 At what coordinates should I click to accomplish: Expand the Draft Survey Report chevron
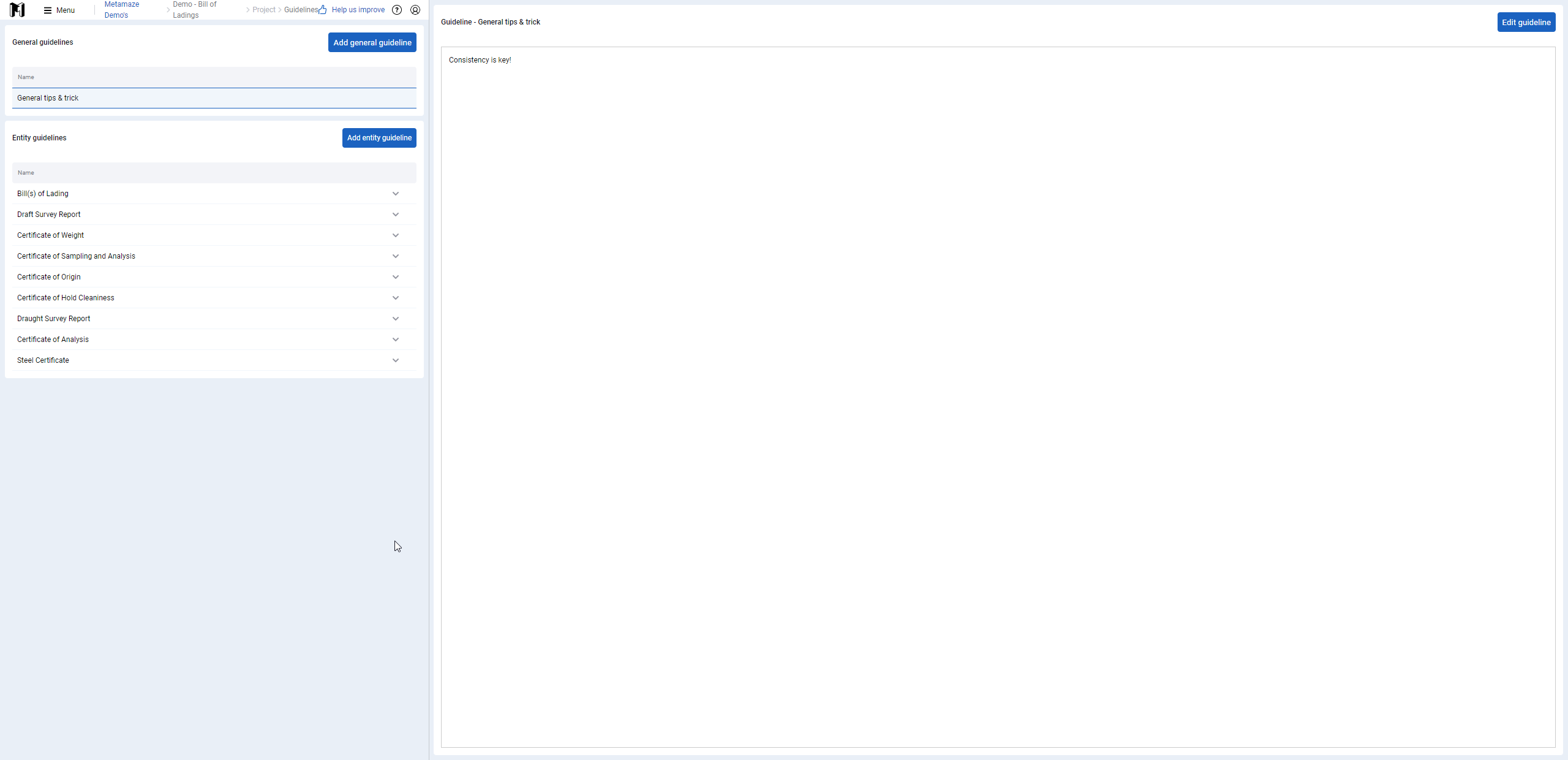(x=396, y=215)
